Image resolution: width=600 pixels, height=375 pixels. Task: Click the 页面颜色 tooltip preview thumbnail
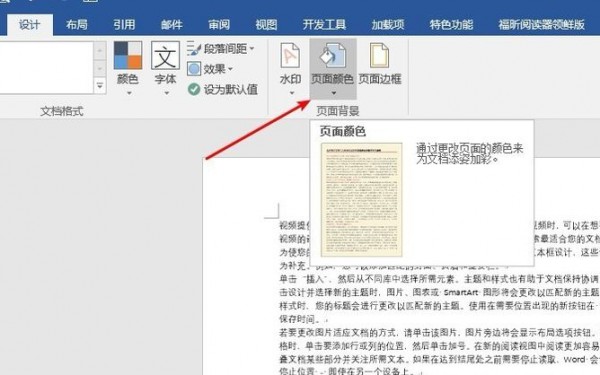click(x=362, y=199)
